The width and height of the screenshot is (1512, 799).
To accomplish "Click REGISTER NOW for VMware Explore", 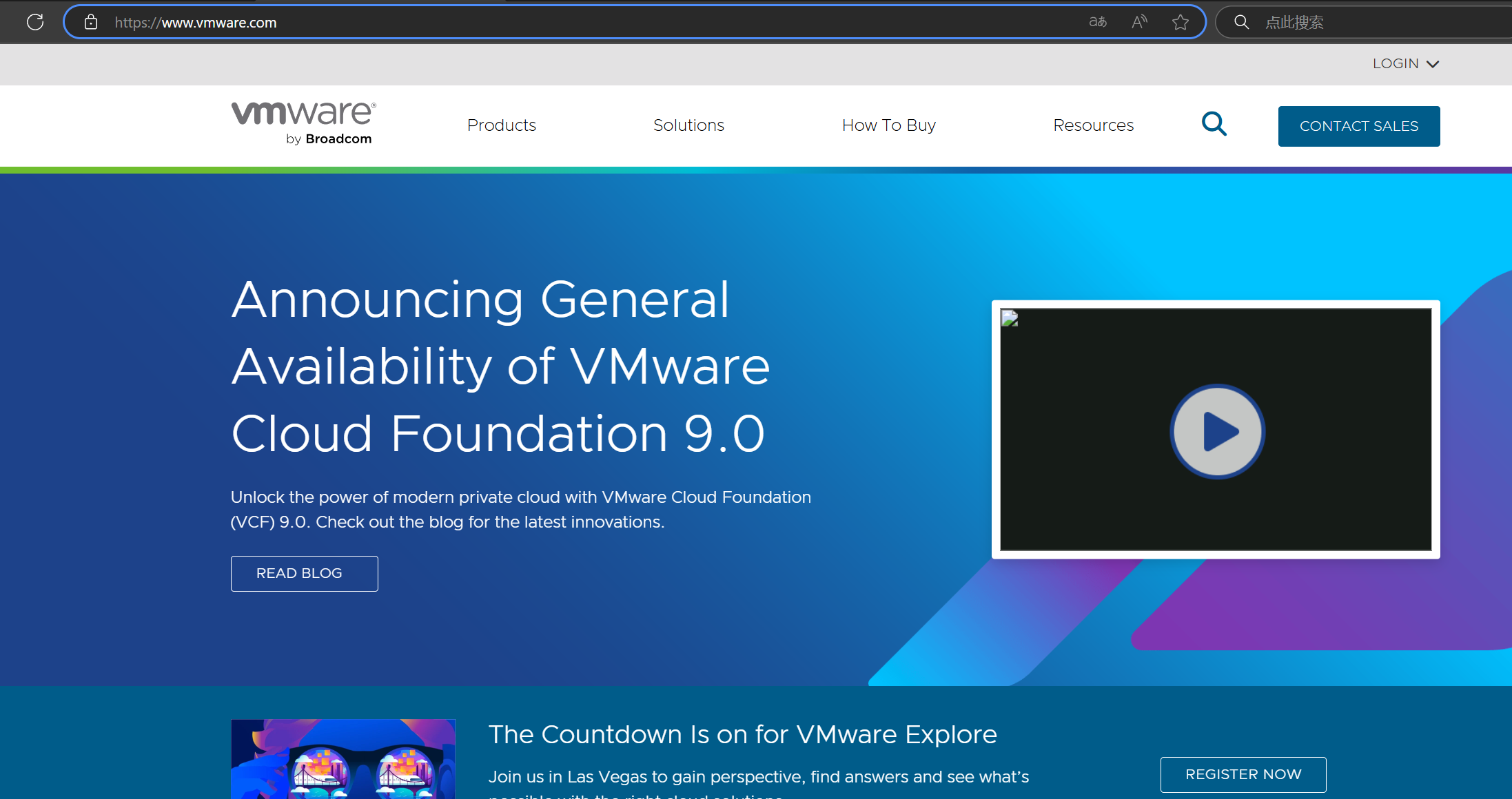I will point(1243,774).
